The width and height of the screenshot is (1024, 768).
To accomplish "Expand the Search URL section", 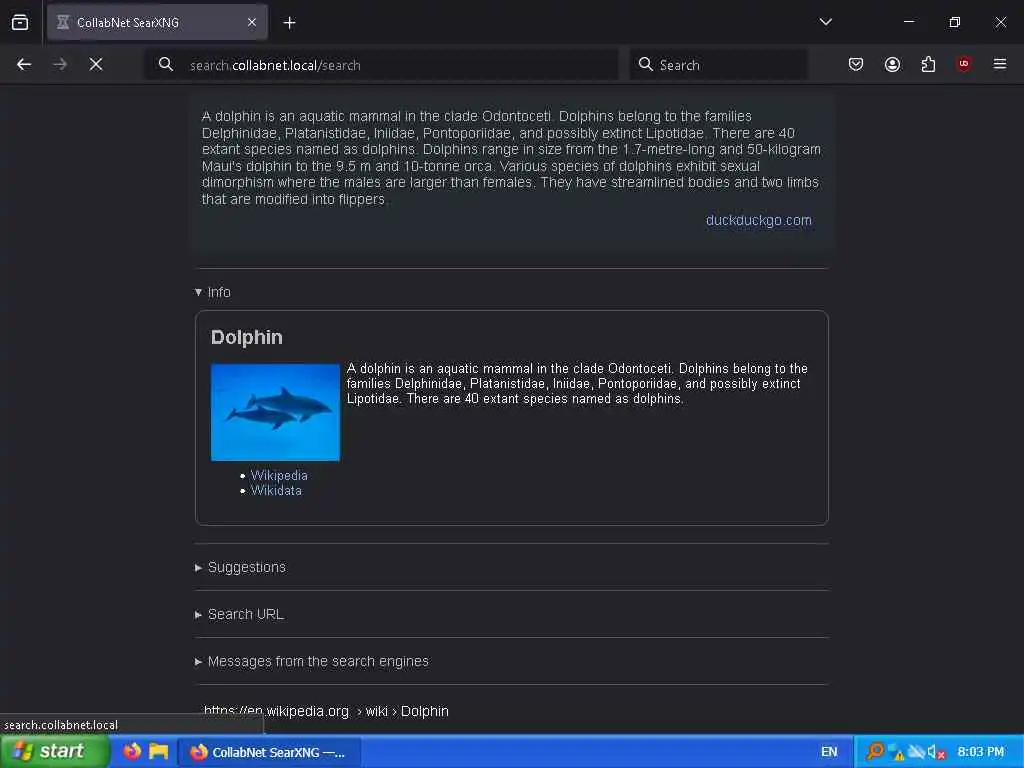I will [x=240, y=615].
